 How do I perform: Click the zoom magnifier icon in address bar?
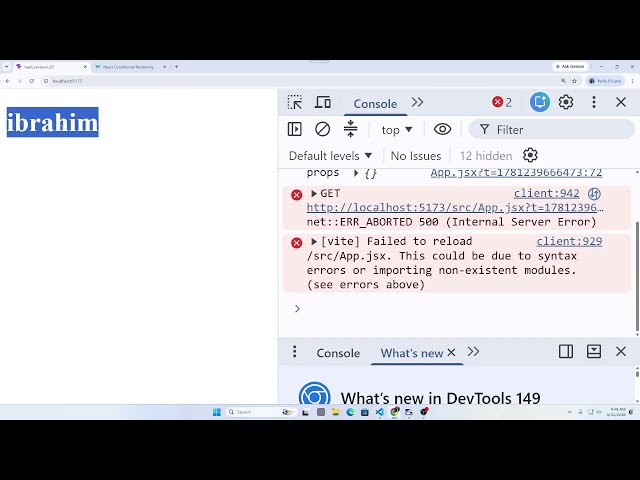563,81
